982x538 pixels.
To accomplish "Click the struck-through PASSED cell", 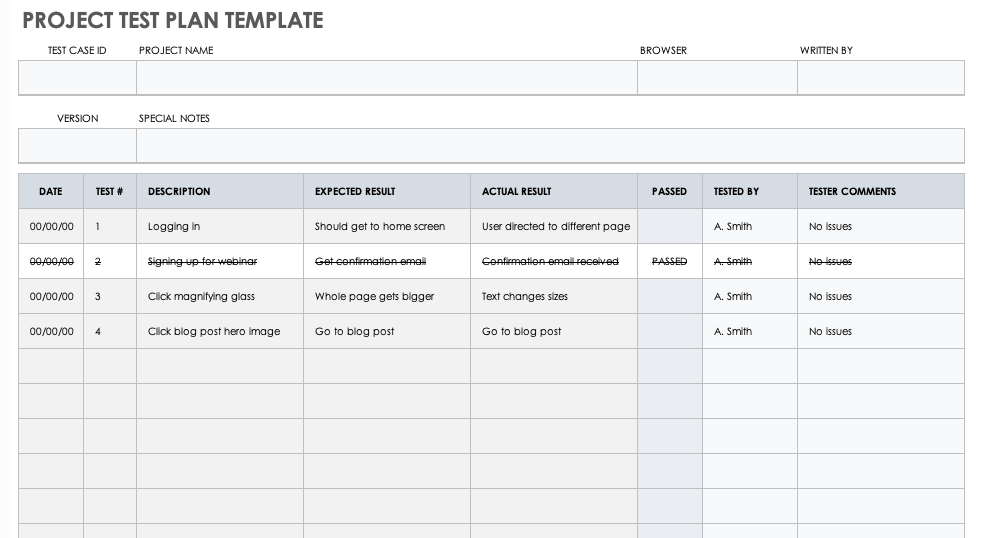I will coord(669,261).
